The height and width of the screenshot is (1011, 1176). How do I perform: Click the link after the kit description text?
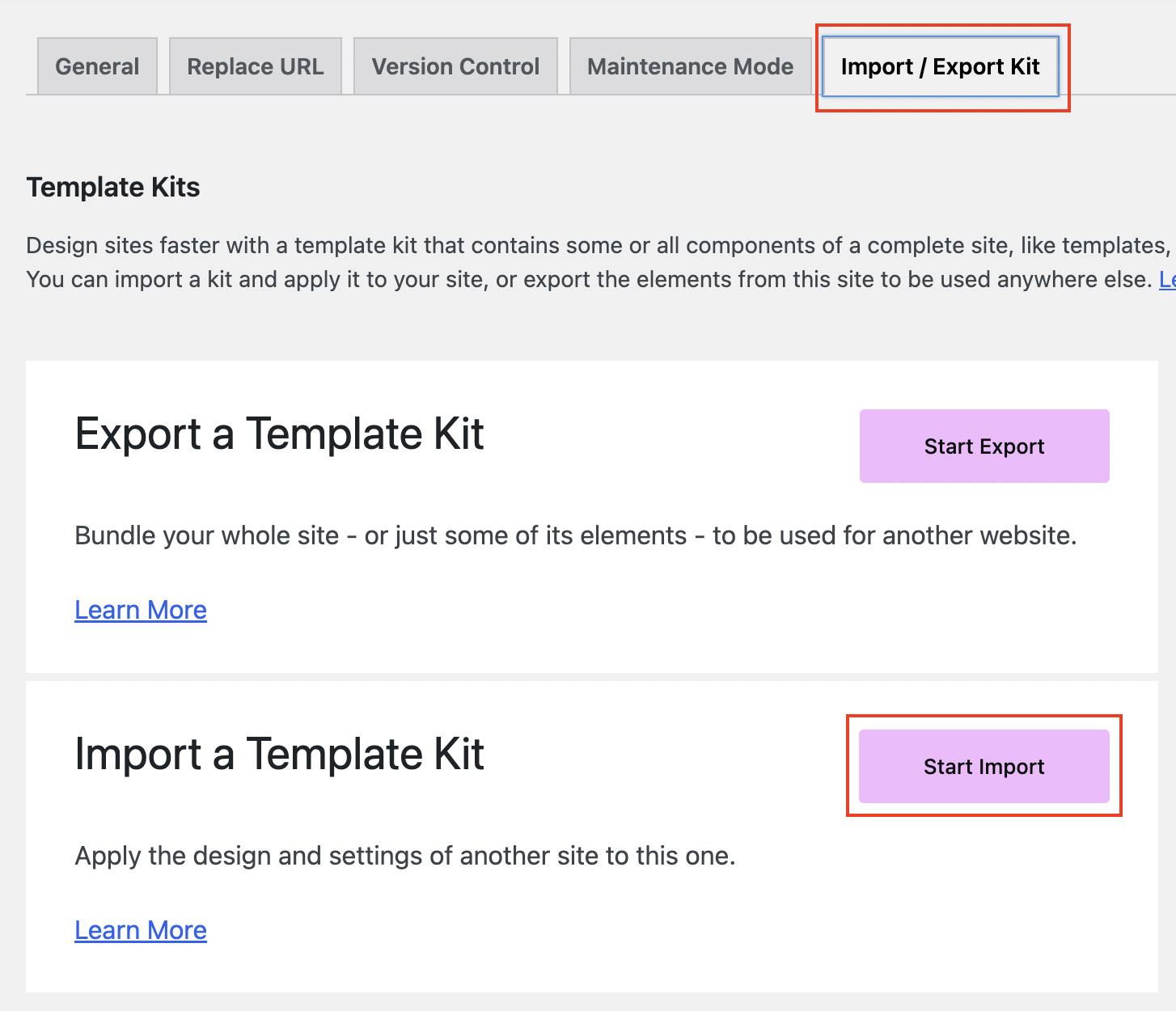pyautogui.click(x=1169, y=279)
